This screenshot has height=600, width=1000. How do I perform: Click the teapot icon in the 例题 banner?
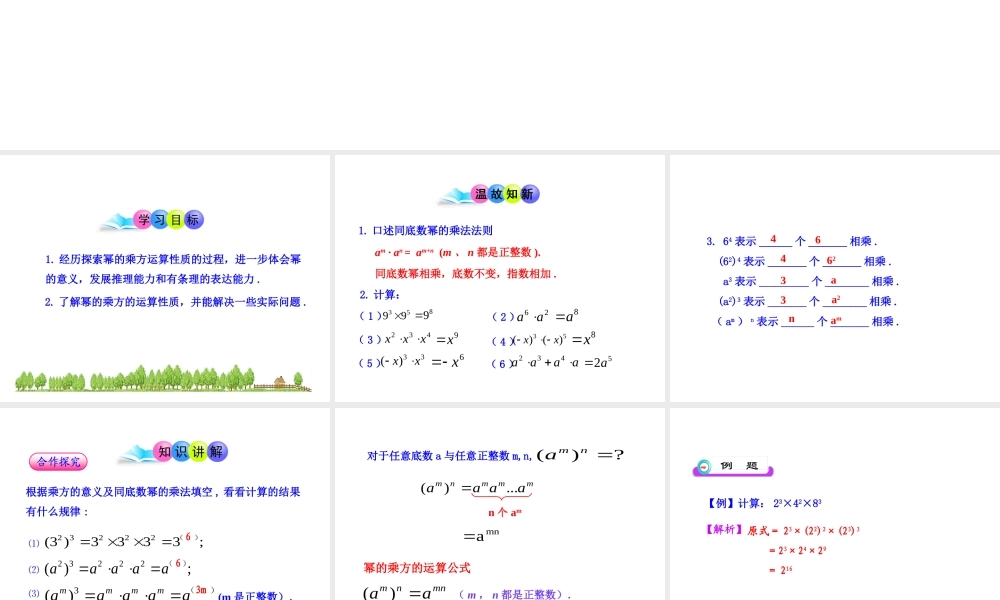(x=706, y=465)
